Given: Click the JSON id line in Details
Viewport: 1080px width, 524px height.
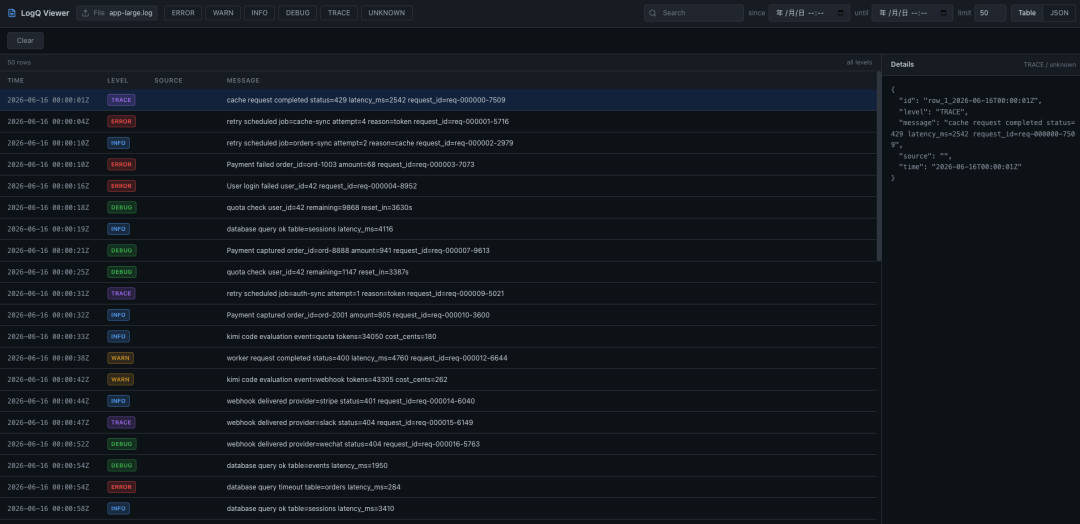Looking at the screenshot, I should 970,101.
